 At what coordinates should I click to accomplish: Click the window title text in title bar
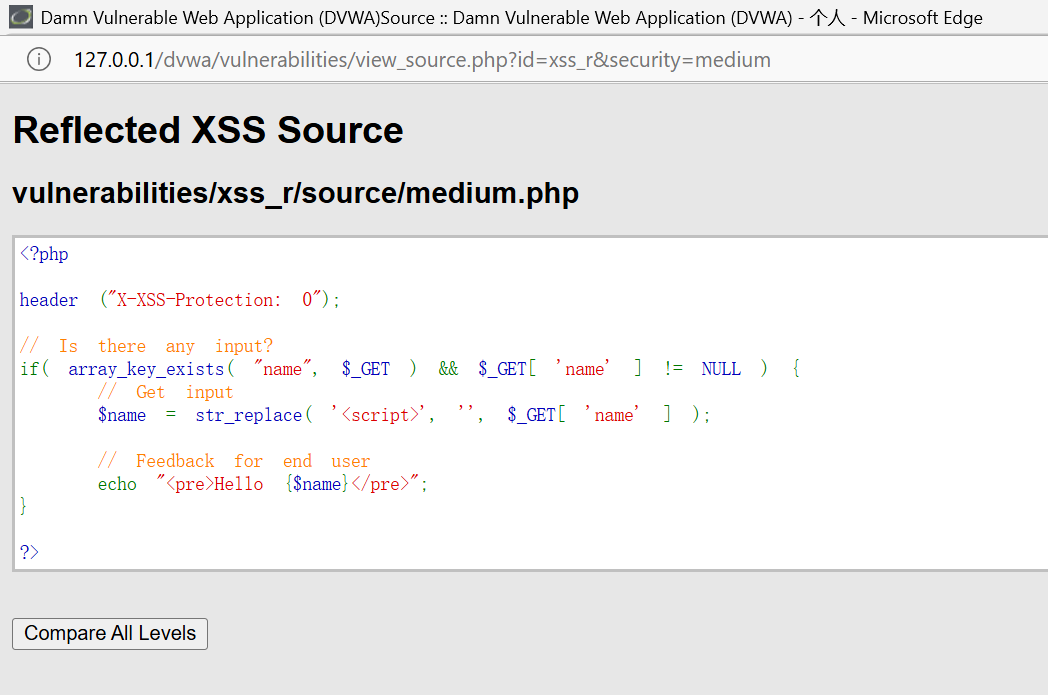click(x=512, y=17)
